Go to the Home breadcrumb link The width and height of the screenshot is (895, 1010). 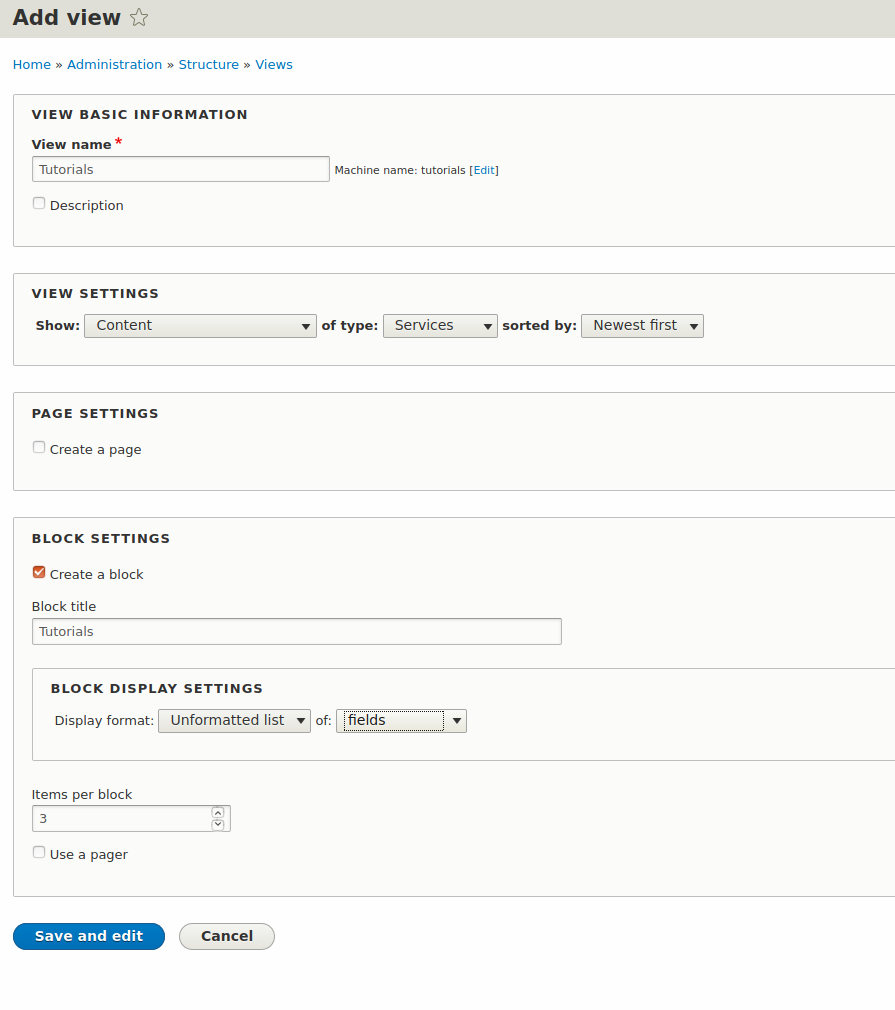pyautogui.click(x=31, y=65)
